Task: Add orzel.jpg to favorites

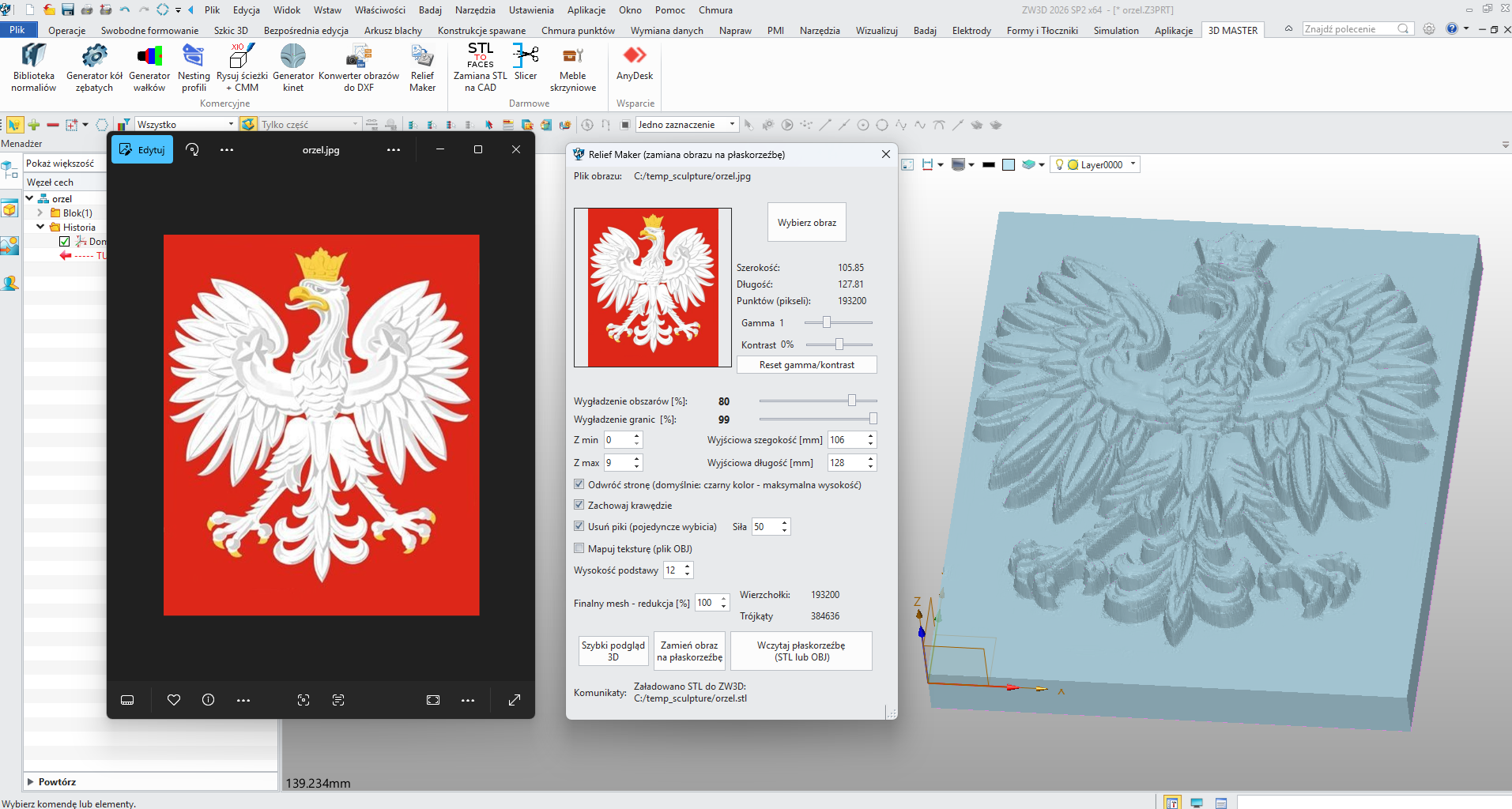Action: pyautogui.click(x=174, y=700)
